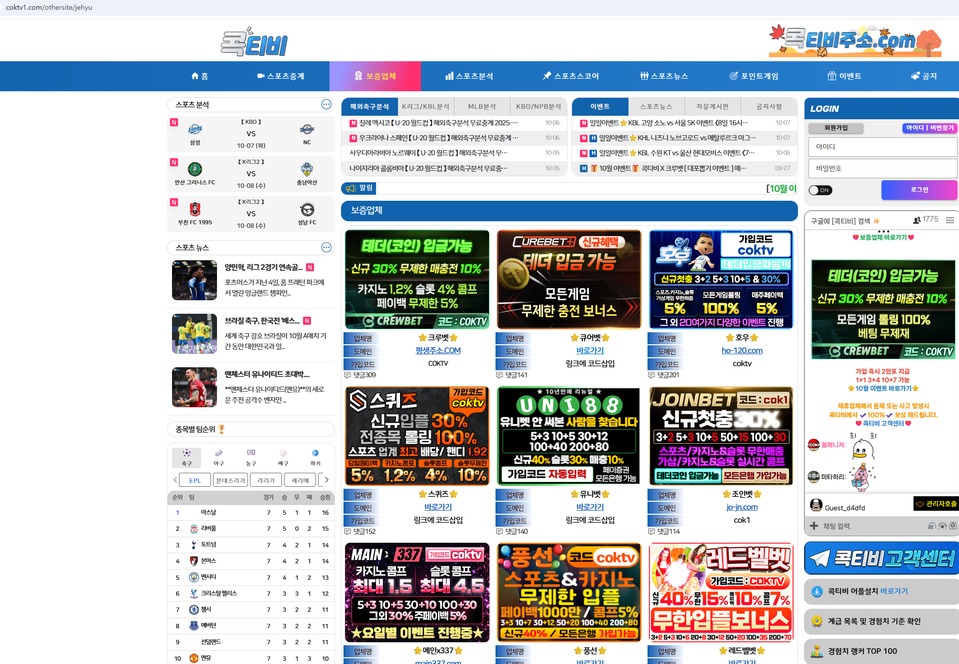The width and height of the screenshot is (959, 664).
Task: Click the 아이디 username input field
Action: 881,147
